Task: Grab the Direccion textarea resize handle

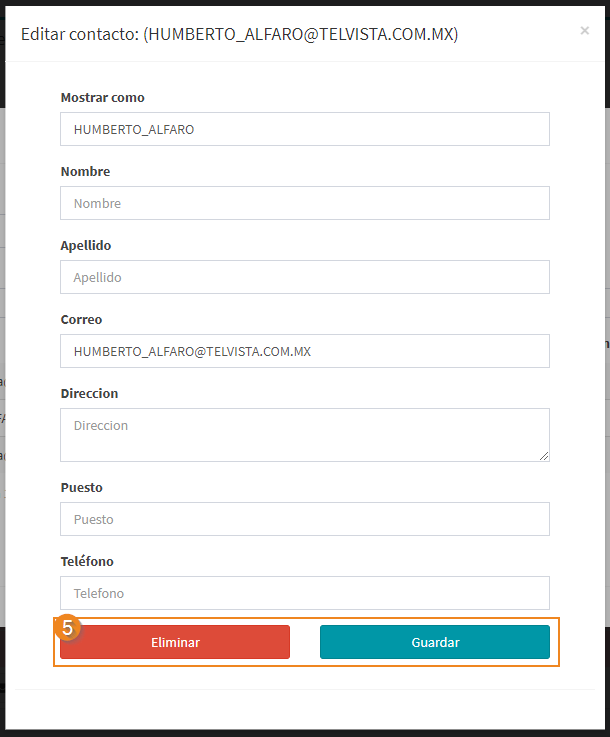Action: pos(544,456)
